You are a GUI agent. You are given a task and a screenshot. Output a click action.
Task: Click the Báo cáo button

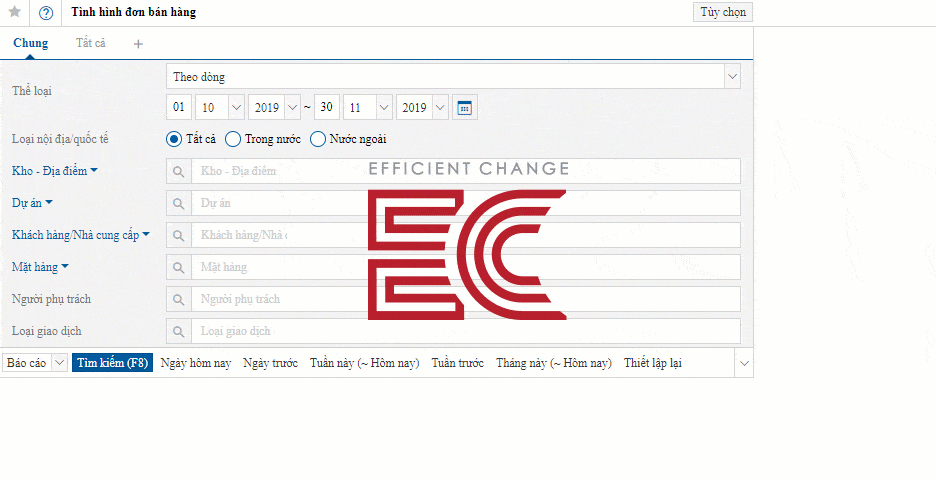coord(27,363)
